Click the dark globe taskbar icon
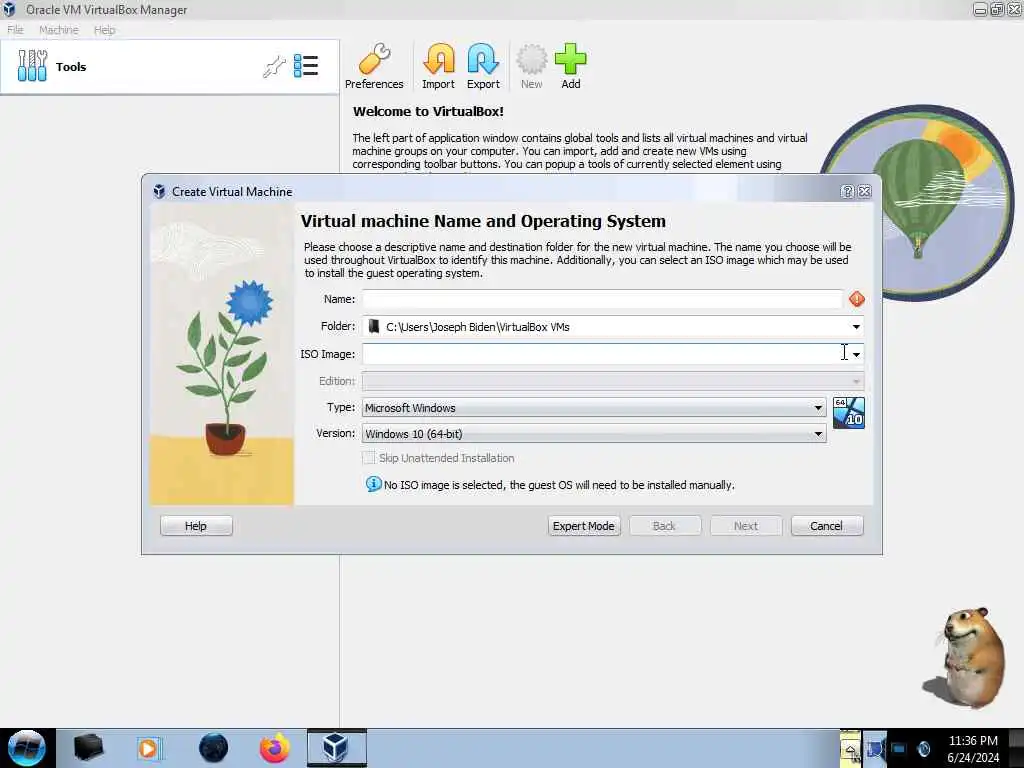1024x768 pixels. pos(214,748)
